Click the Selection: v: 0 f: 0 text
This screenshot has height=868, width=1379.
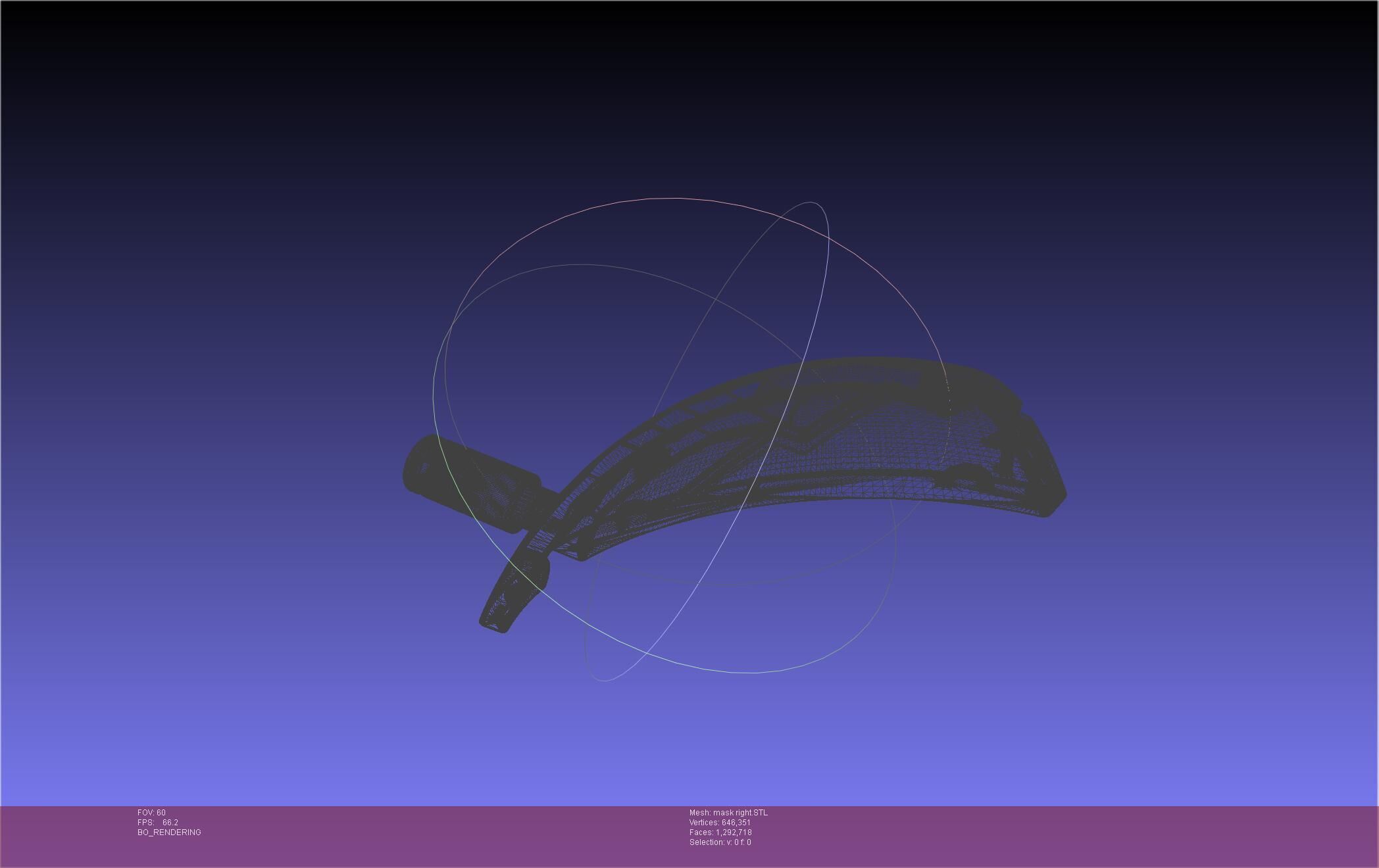point(719,842)
